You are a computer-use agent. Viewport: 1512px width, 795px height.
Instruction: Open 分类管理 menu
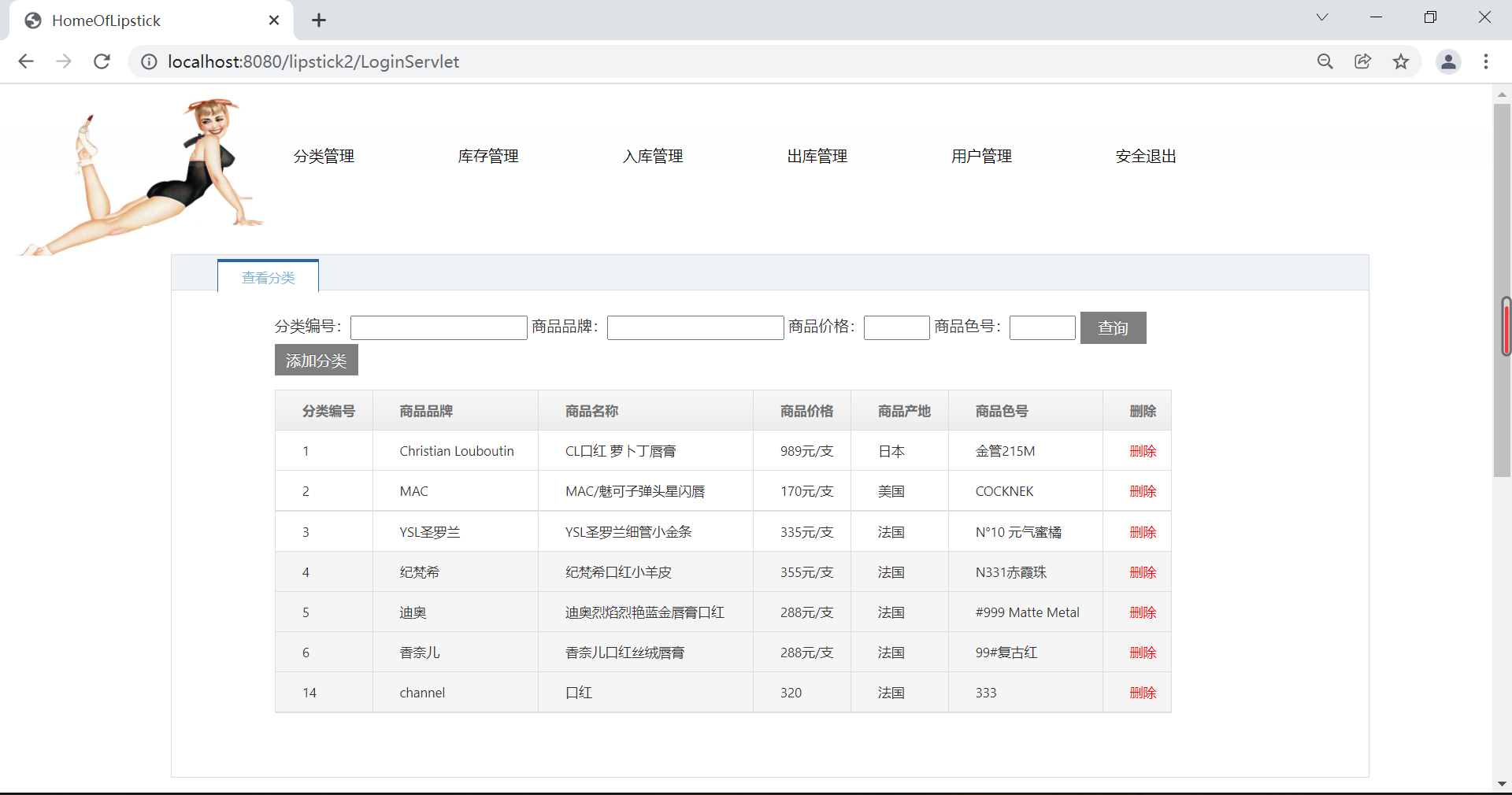(324, 156)
